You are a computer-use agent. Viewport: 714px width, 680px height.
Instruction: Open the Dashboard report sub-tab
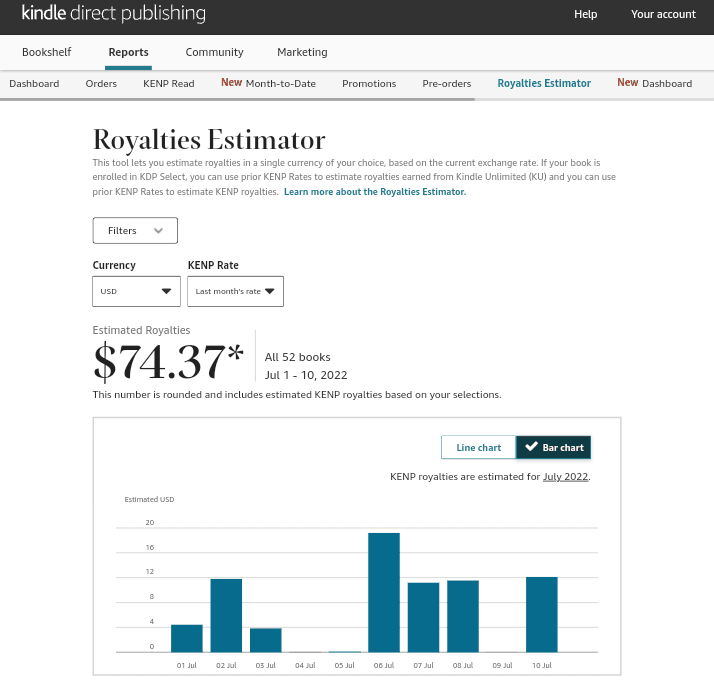[34, 84]
